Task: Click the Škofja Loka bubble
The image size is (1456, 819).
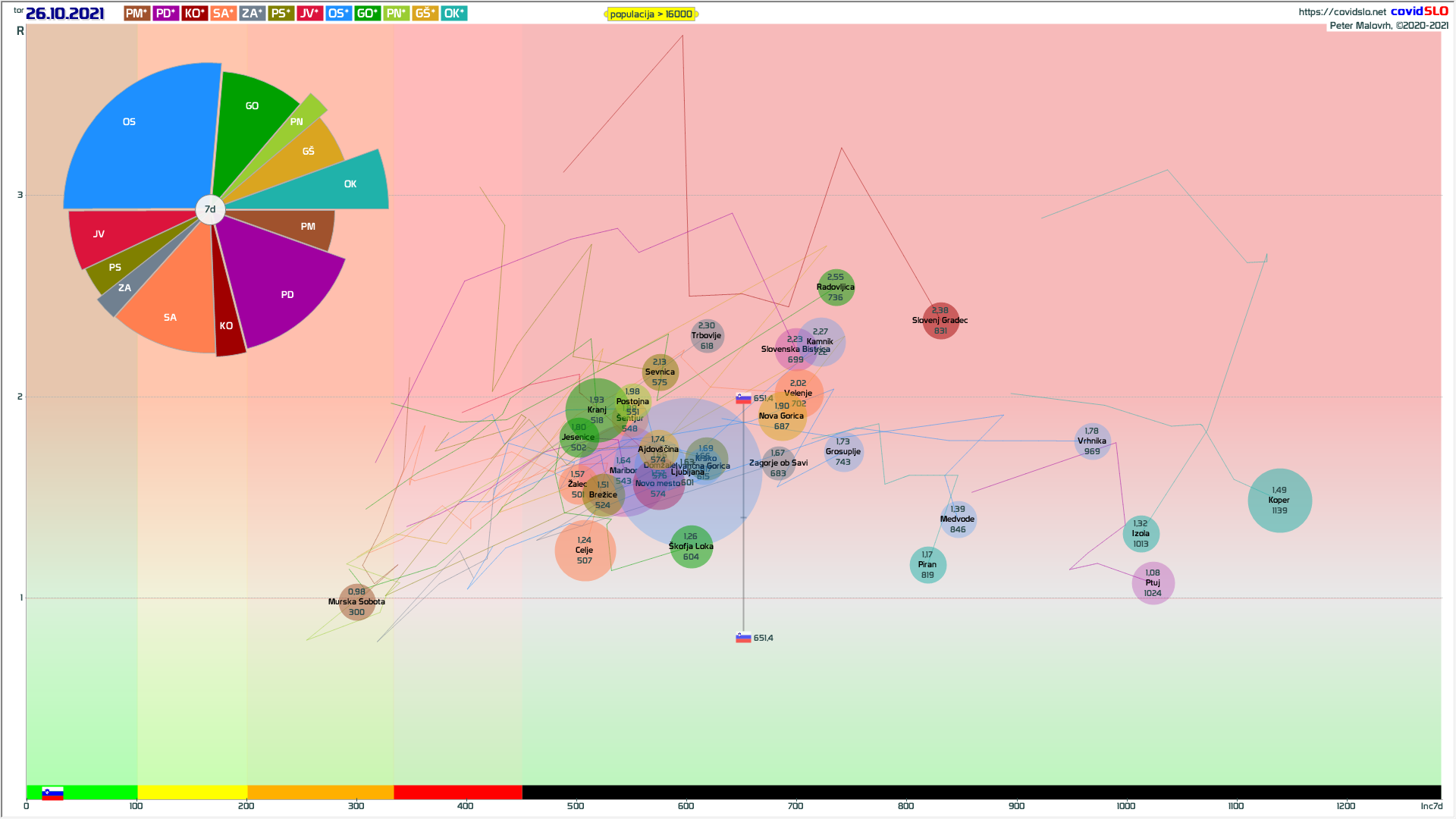Action: click(691, 547)
